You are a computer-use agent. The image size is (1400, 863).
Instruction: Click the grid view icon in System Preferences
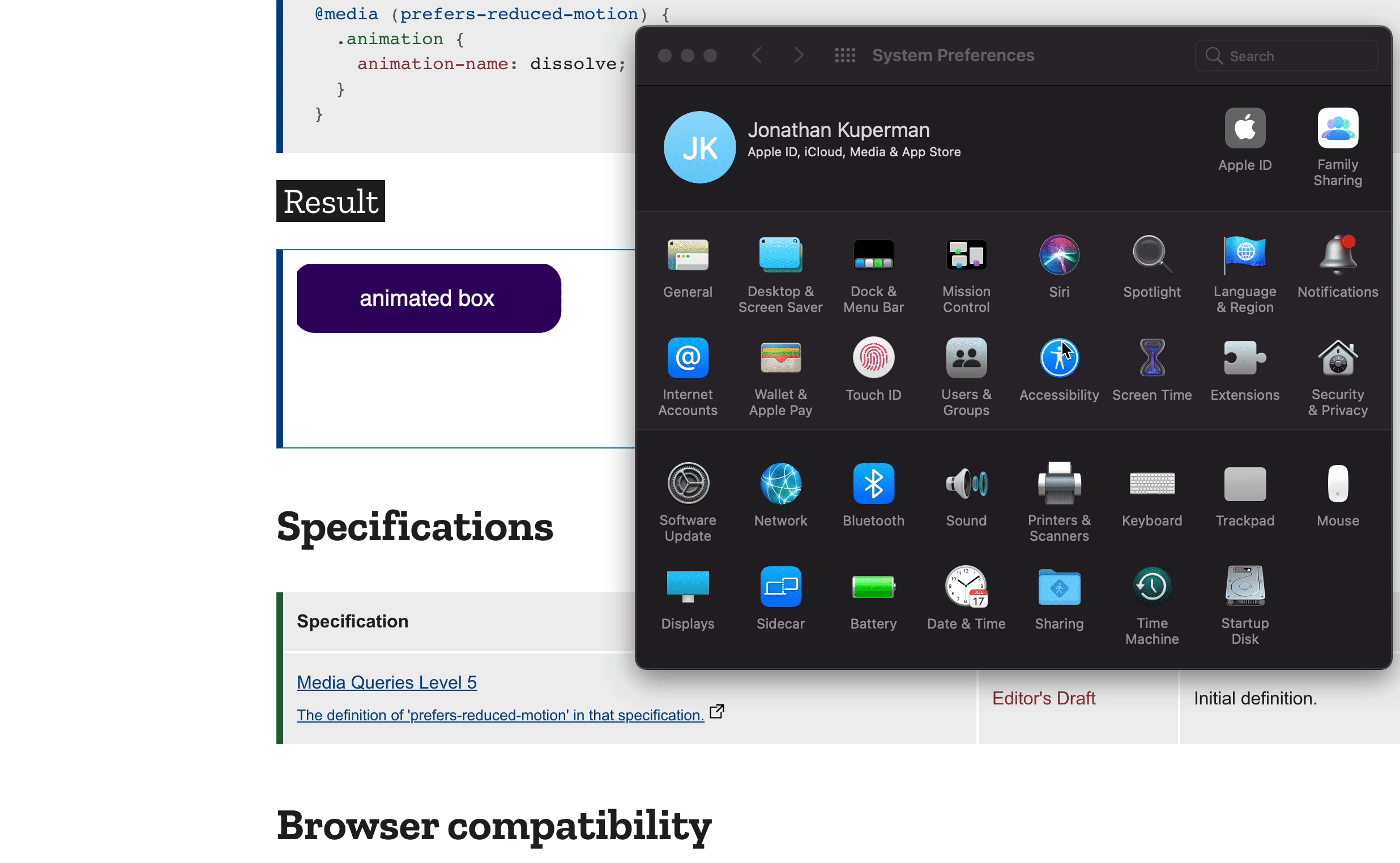pyautogui.click(x=844, y=55)
